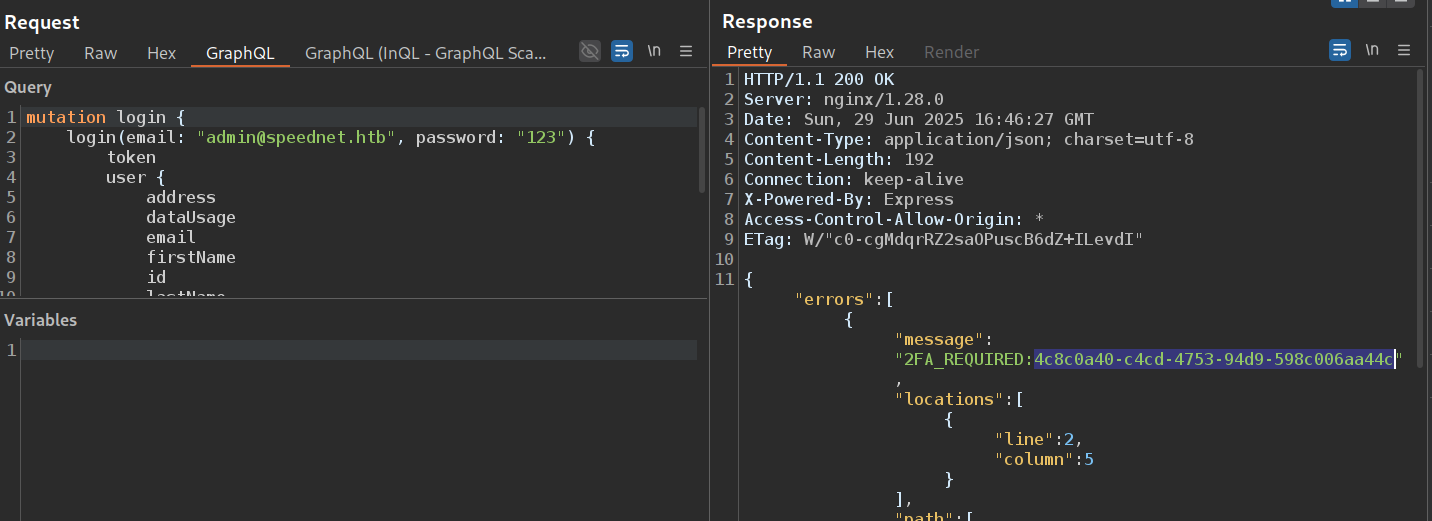Select the response Render tab
The width and height of the screenshot is (1432, 521).
pyautogui.click(x=951, y=52)
